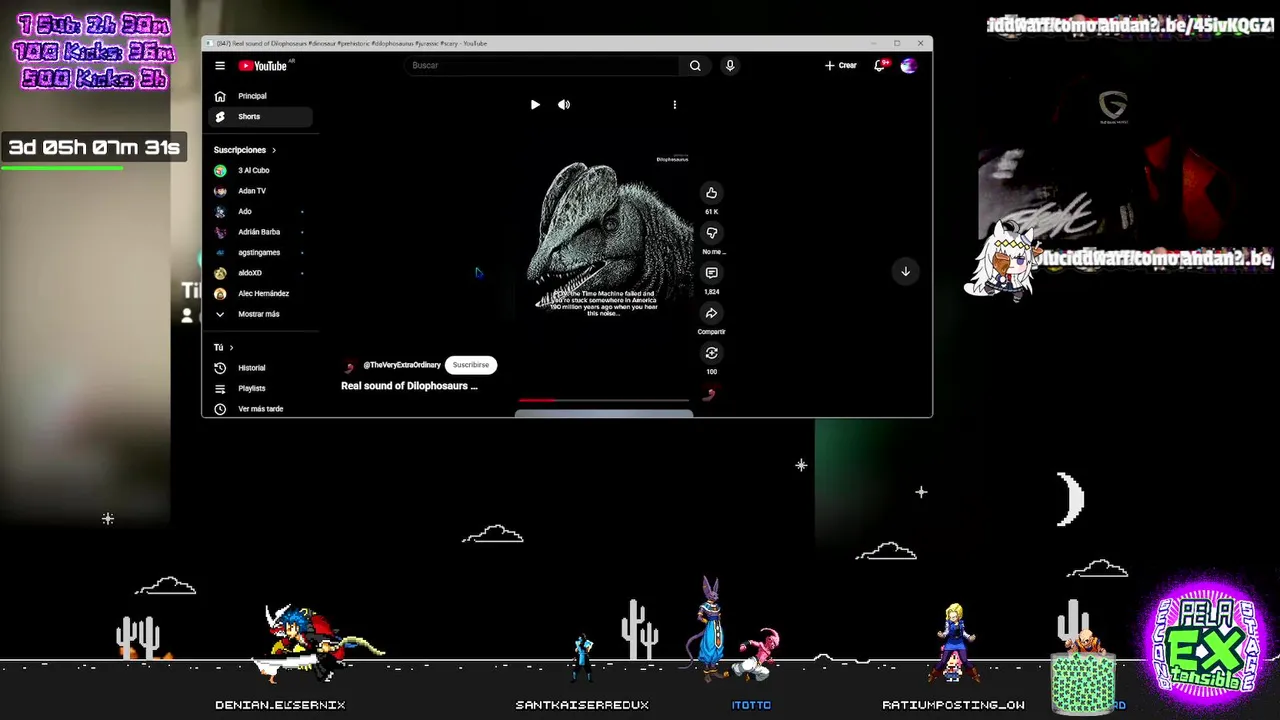Viewport: 1280px width, 720px height.
Task: Click the Ver más tarde clock icon
Action: point(220,409)
